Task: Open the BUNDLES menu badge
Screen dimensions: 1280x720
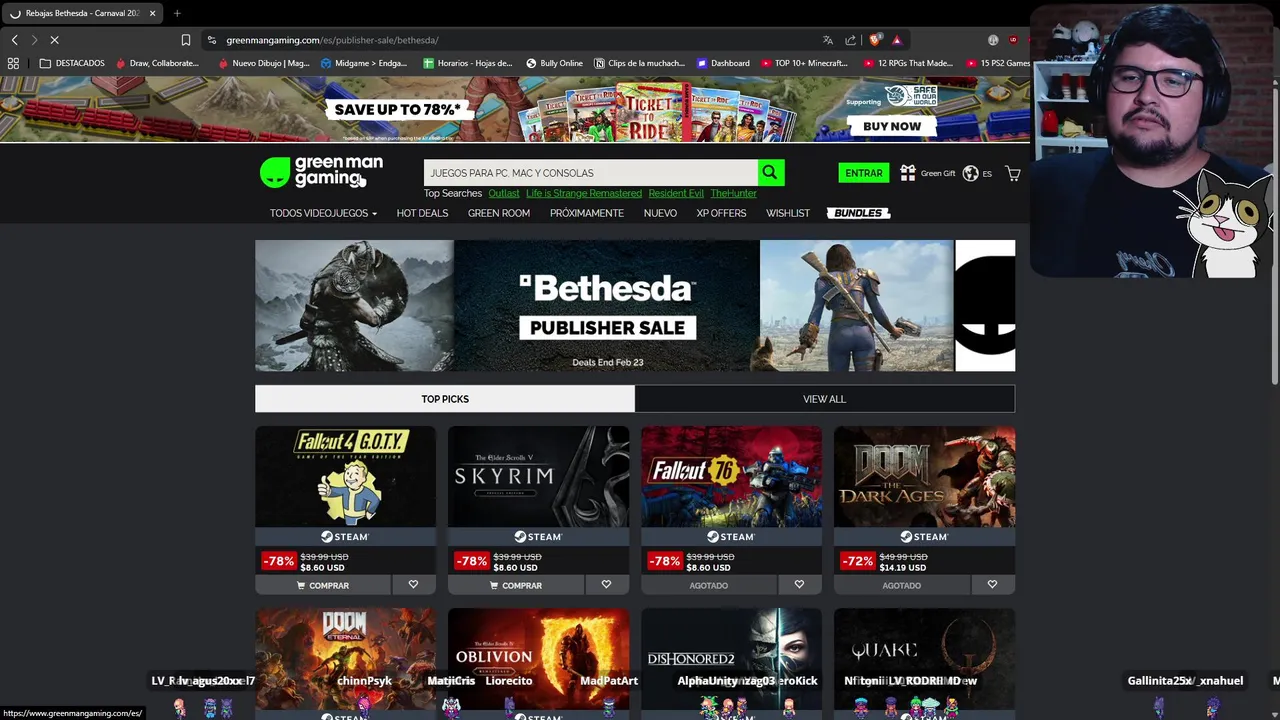Action: (x=859, y=213)
